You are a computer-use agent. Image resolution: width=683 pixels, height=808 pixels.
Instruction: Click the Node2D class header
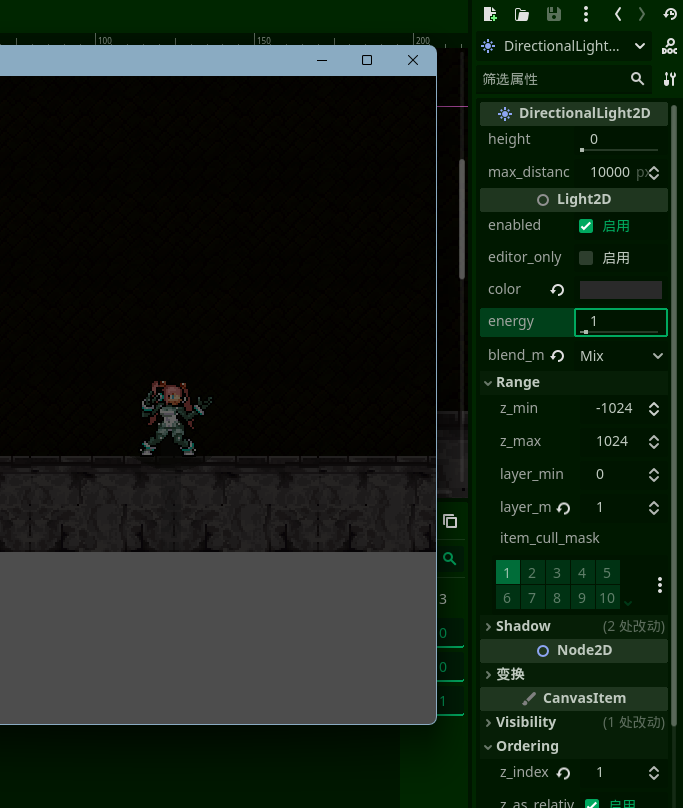click(x=574, y=650)
